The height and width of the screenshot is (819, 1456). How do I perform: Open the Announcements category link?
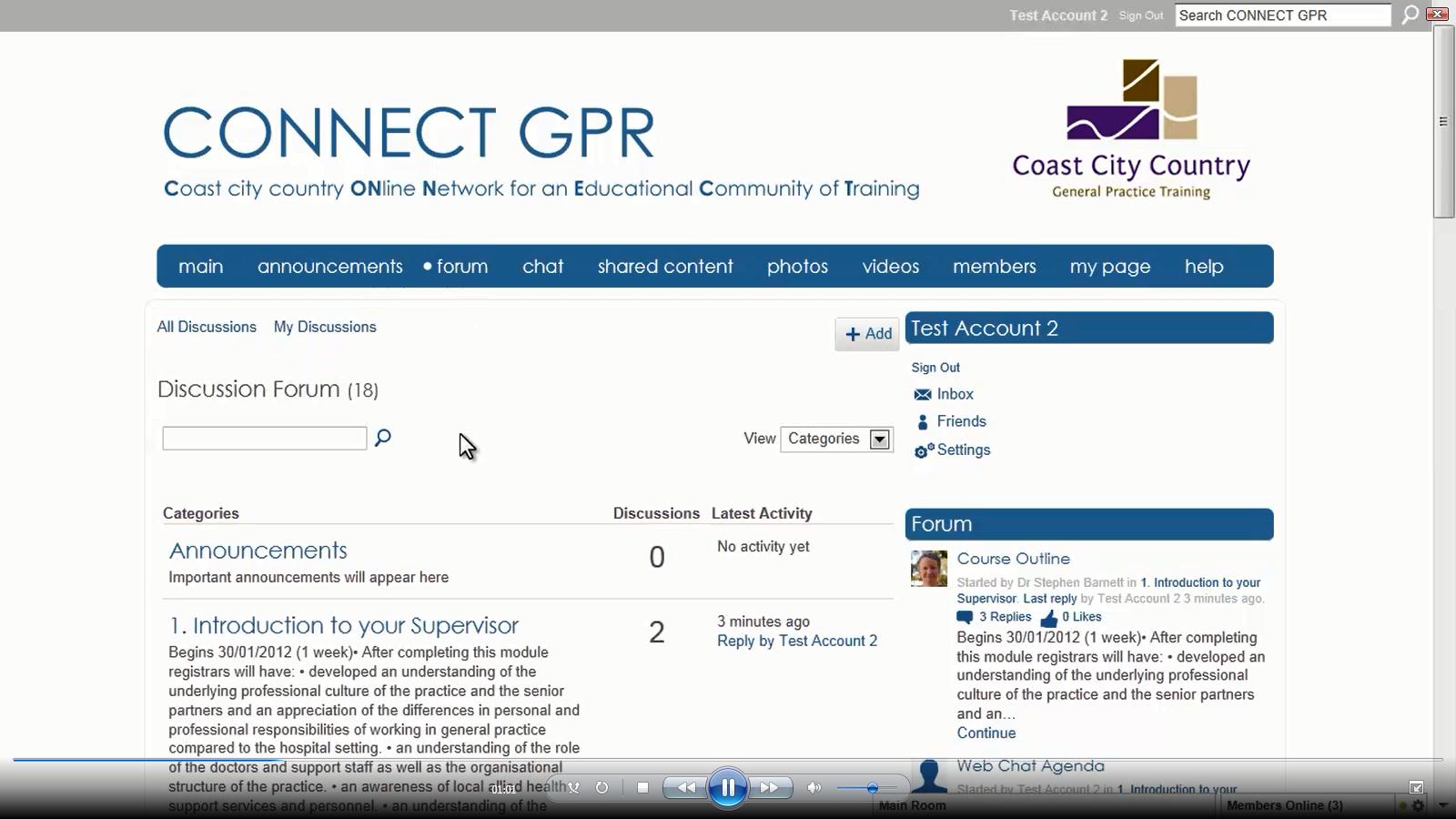point(258,551)
